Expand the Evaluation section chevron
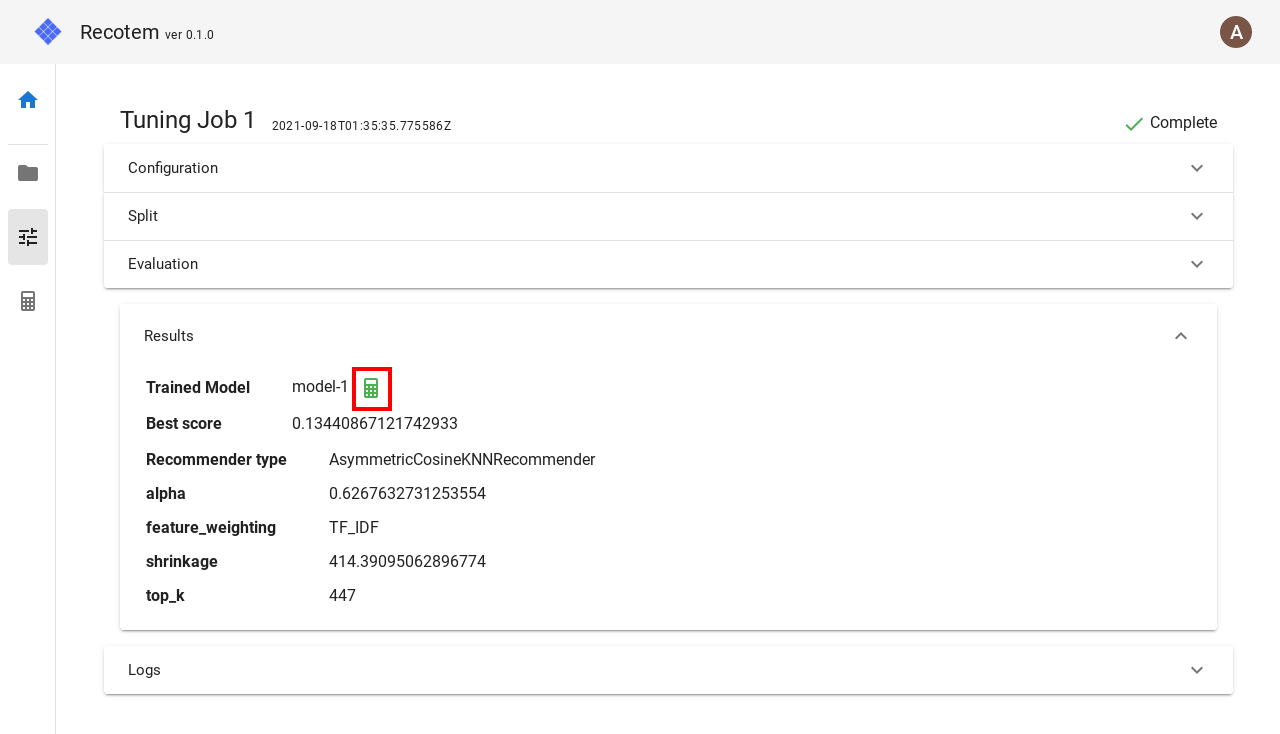 (x=1197, y=264)
